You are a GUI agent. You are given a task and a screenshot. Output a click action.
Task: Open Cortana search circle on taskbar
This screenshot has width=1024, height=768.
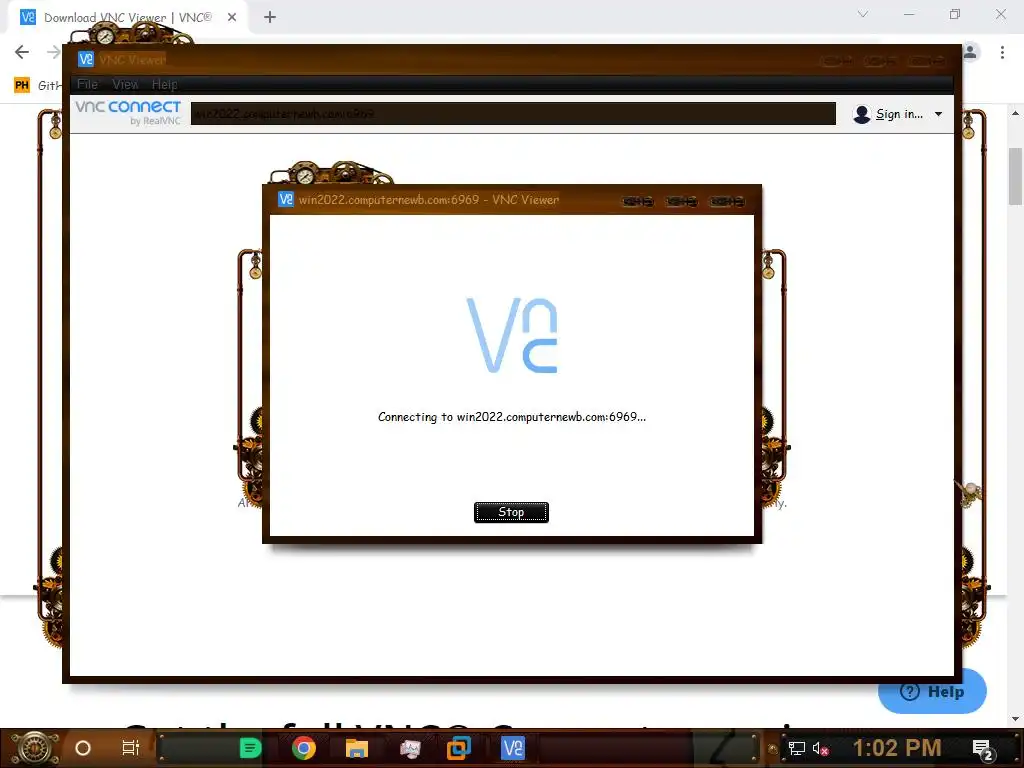(83, 748)
